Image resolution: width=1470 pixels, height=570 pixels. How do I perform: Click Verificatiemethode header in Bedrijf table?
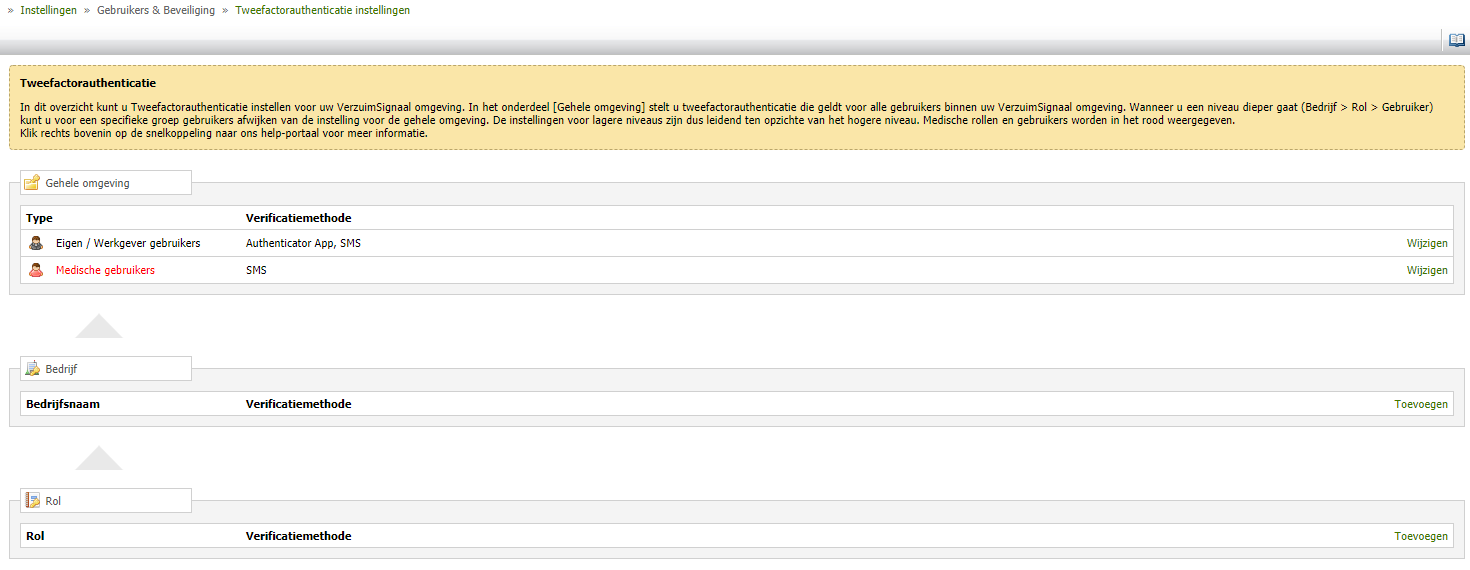[x=298, y=404]
